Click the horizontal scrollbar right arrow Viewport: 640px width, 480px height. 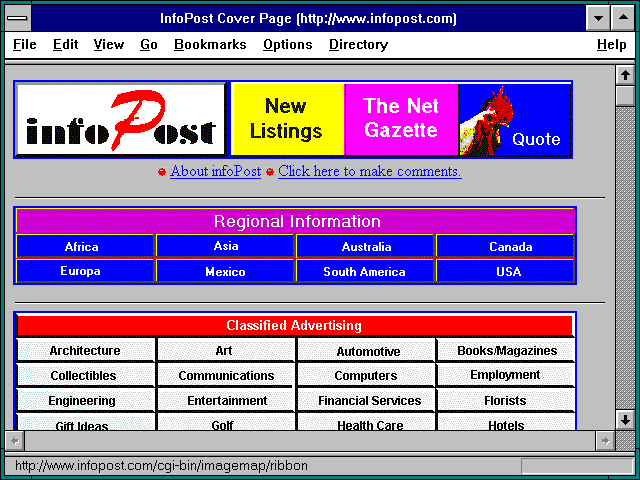(605, 441)
